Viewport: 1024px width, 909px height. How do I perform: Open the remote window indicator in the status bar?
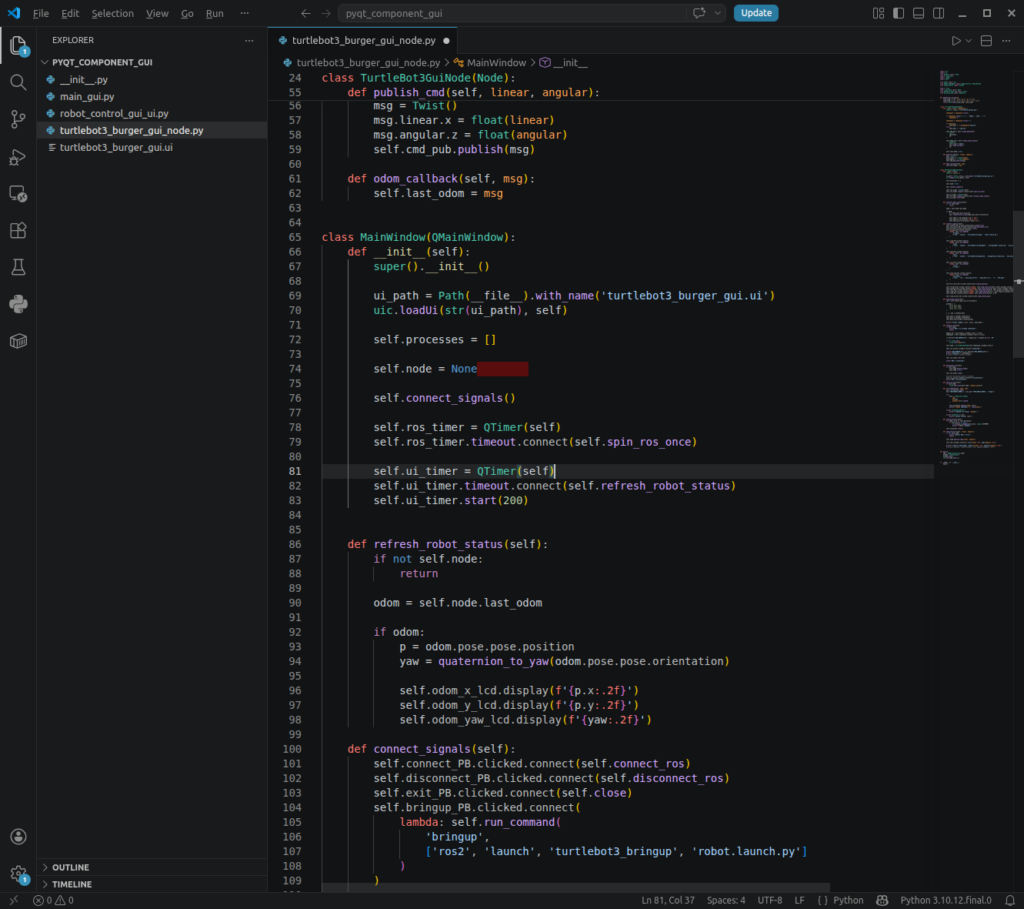(x=14, y=901)
